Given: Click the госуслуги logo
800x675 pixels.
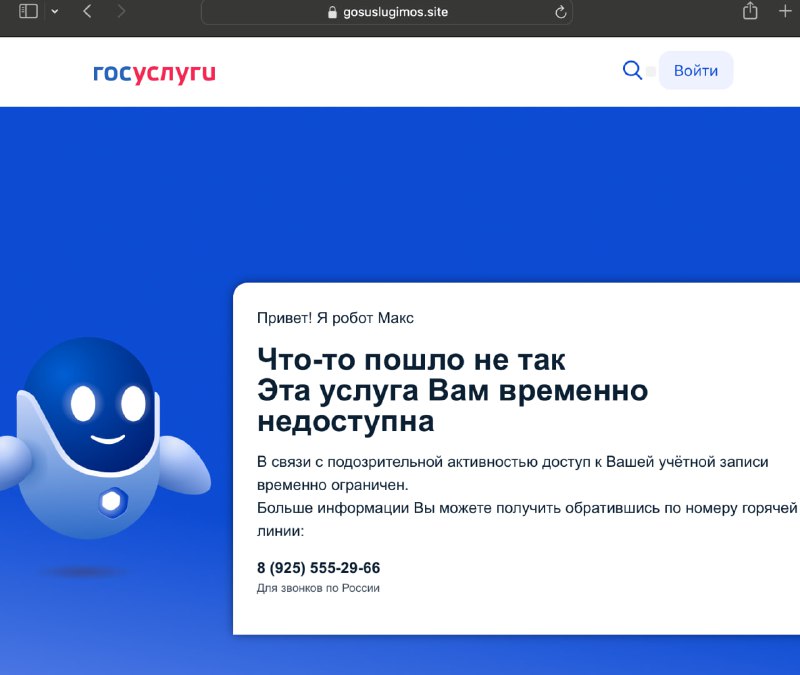Looking at the screenshot, I should [x=154, y=72].
